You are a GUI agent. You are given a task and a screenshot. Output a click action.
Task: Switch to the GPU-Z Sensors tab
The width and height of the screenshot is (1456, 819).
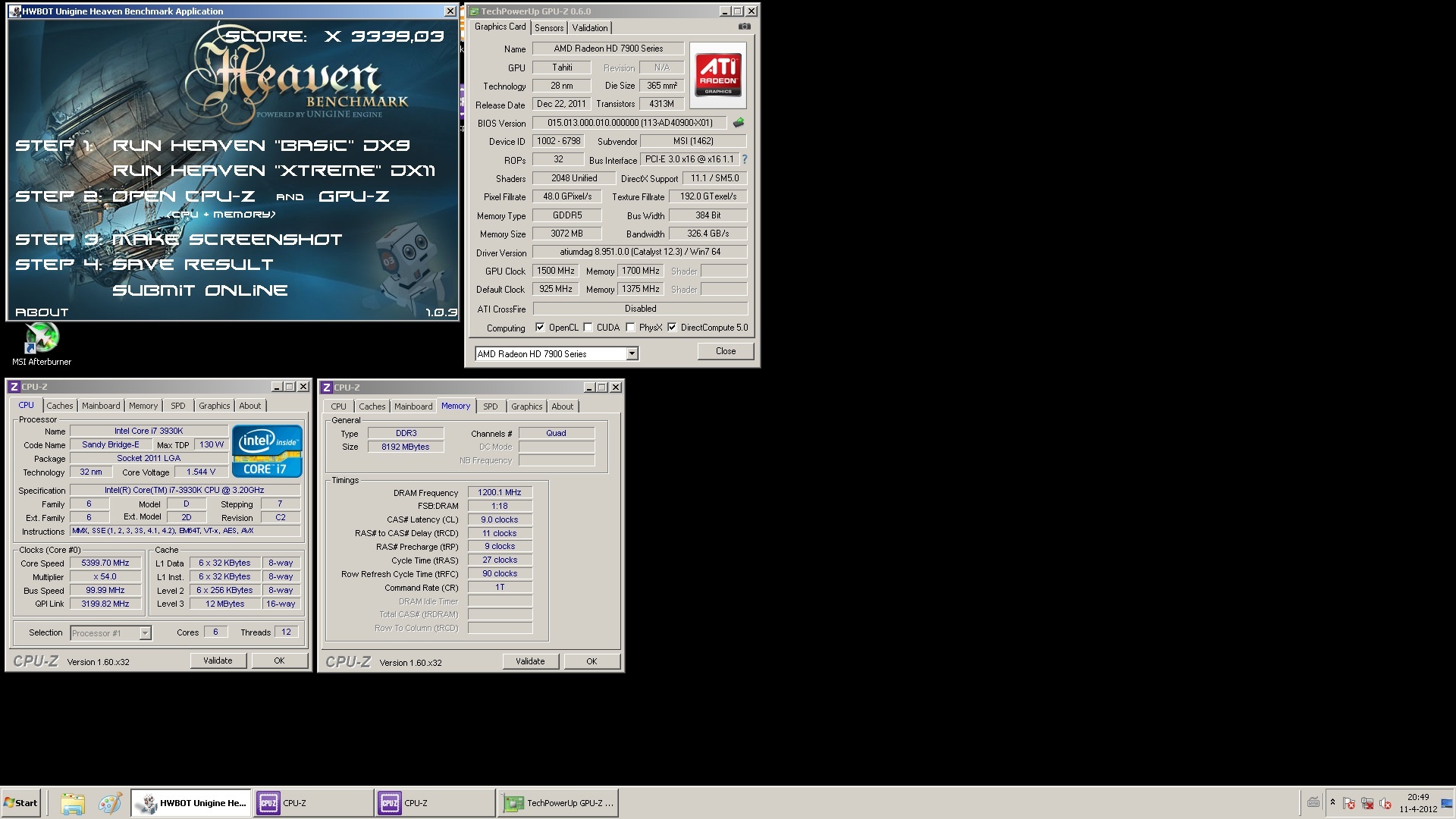(x=549, y=27)
